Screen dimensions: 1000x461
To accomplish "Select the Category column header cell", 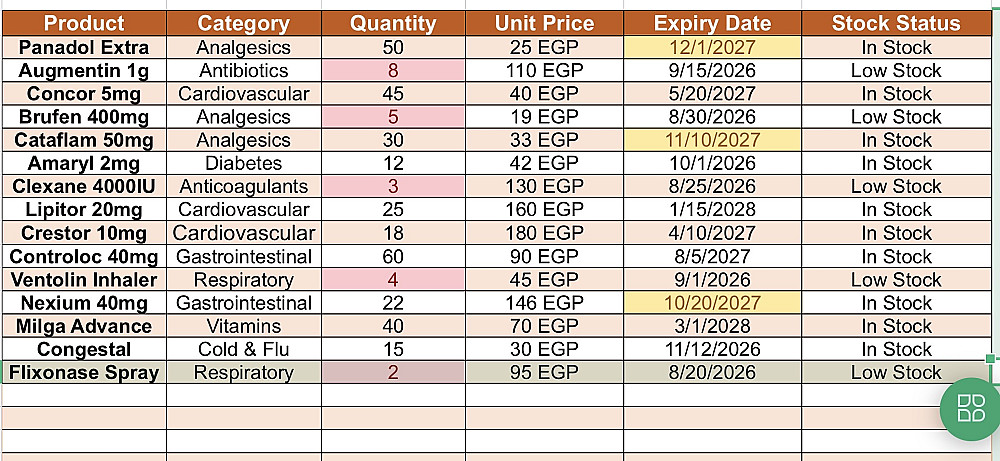I will point(244,24).
